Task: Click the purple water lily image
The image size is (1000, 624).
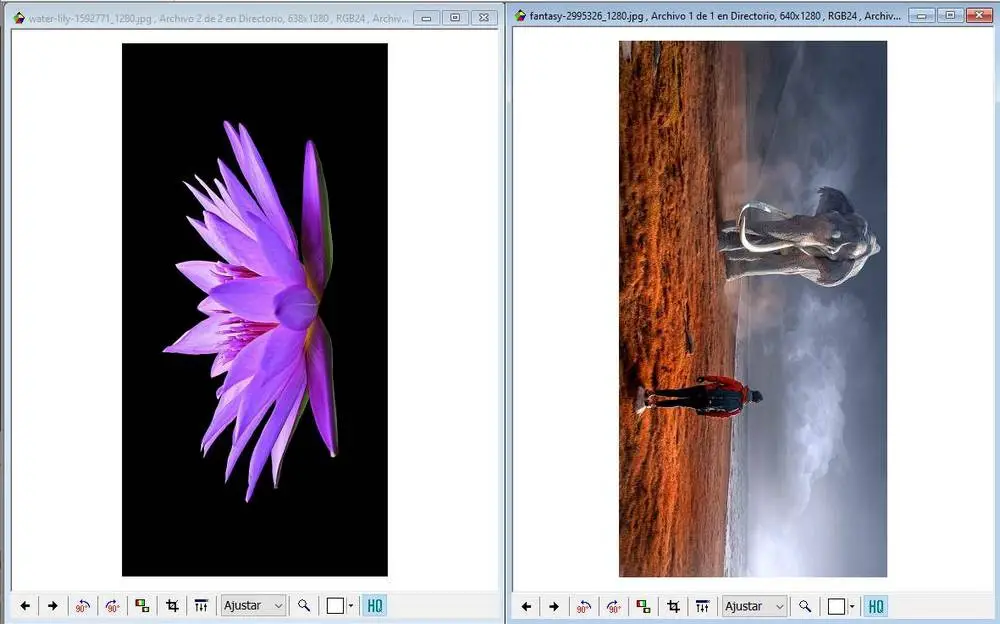Action: (x=254, y=309)
